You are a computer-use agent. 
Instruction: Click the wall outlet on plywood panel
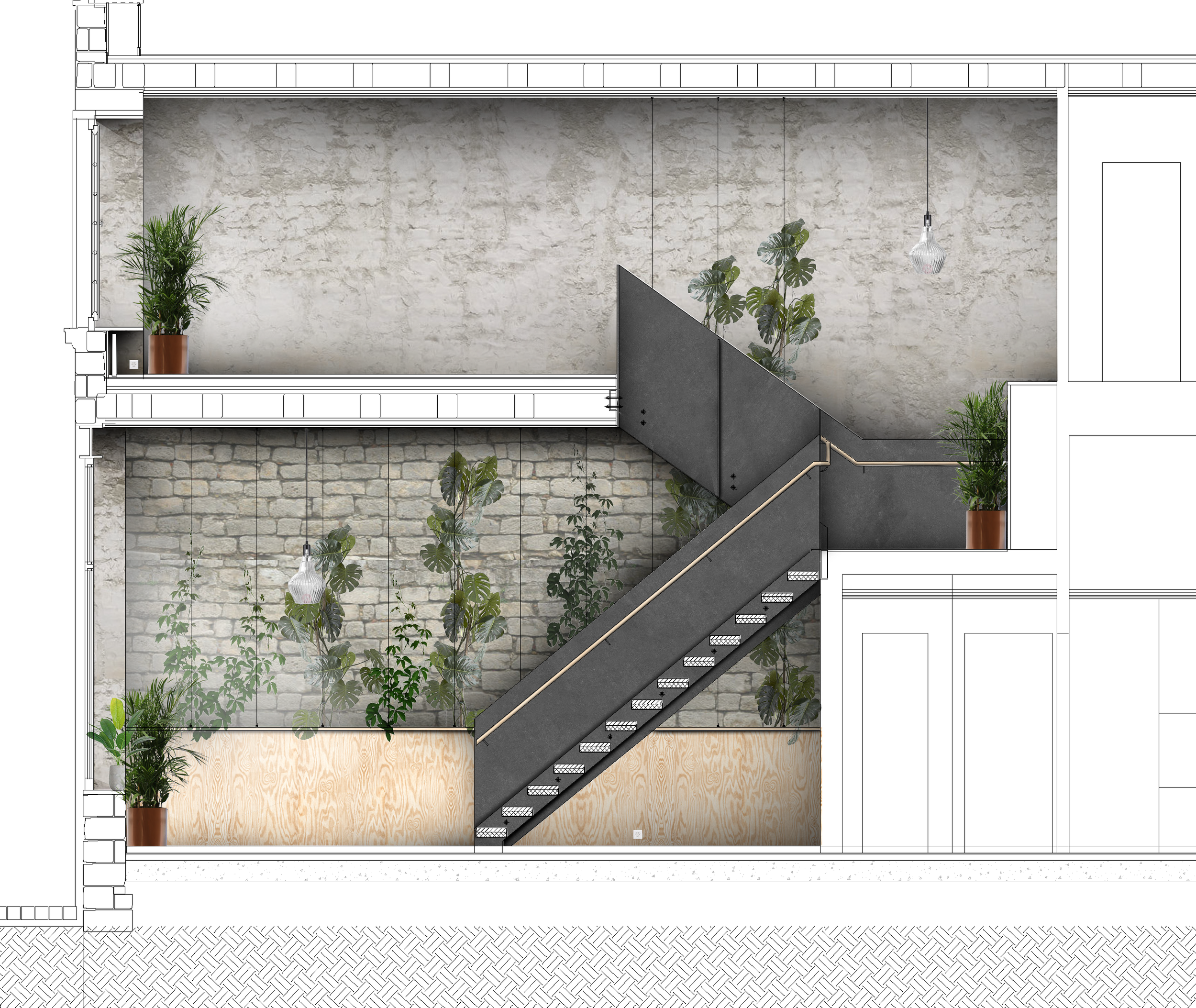(638, 834)
